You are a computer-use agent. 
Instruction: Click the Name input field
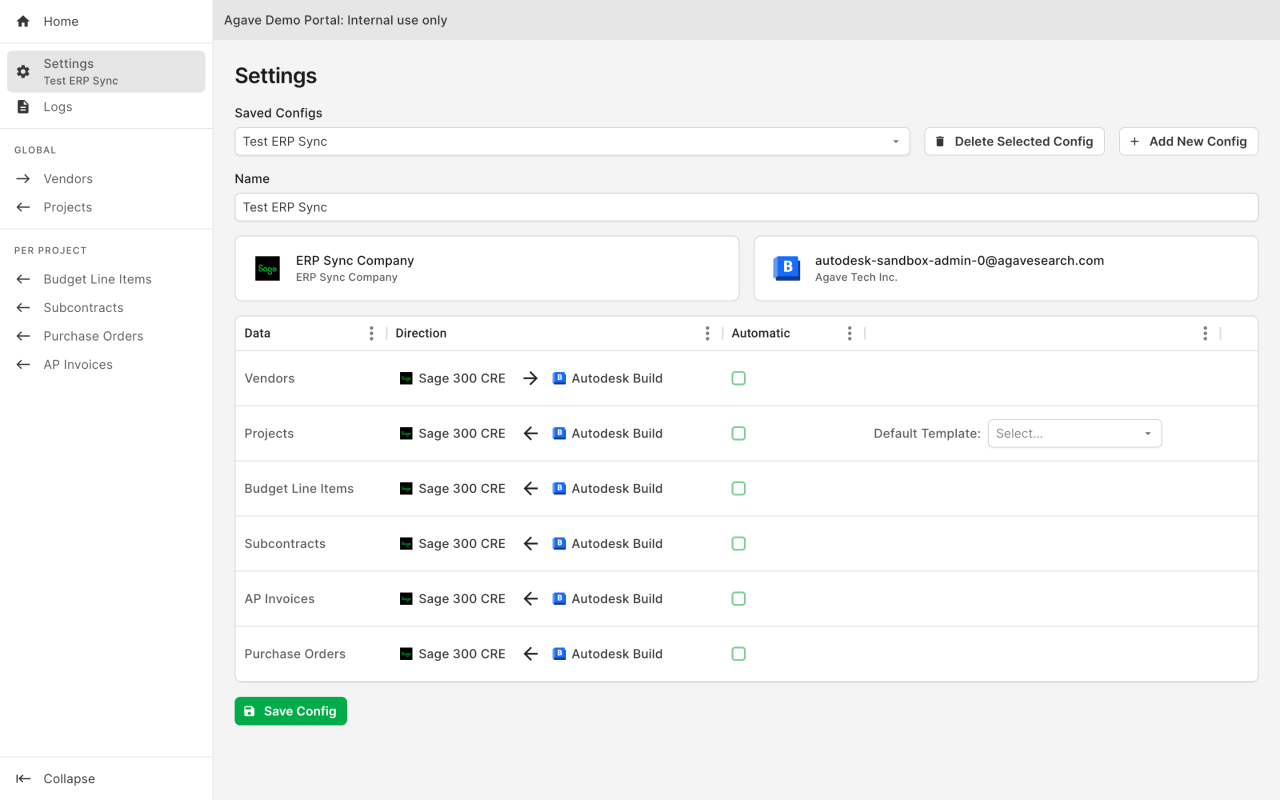[746, 207]
